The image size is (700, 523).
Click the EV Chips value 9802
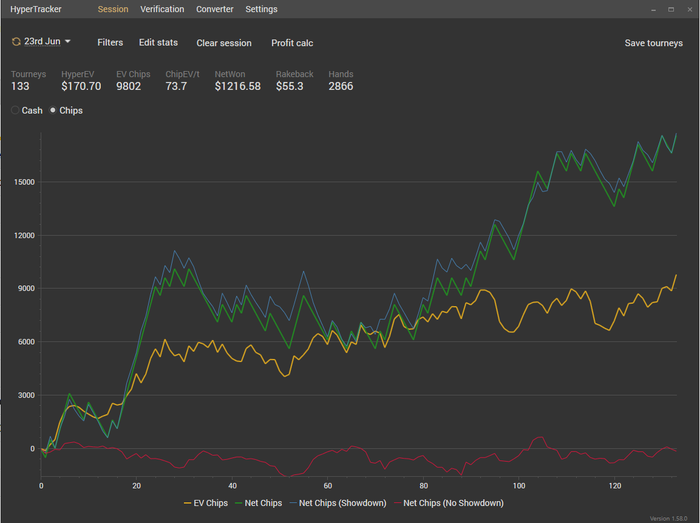tap(129, 86)
